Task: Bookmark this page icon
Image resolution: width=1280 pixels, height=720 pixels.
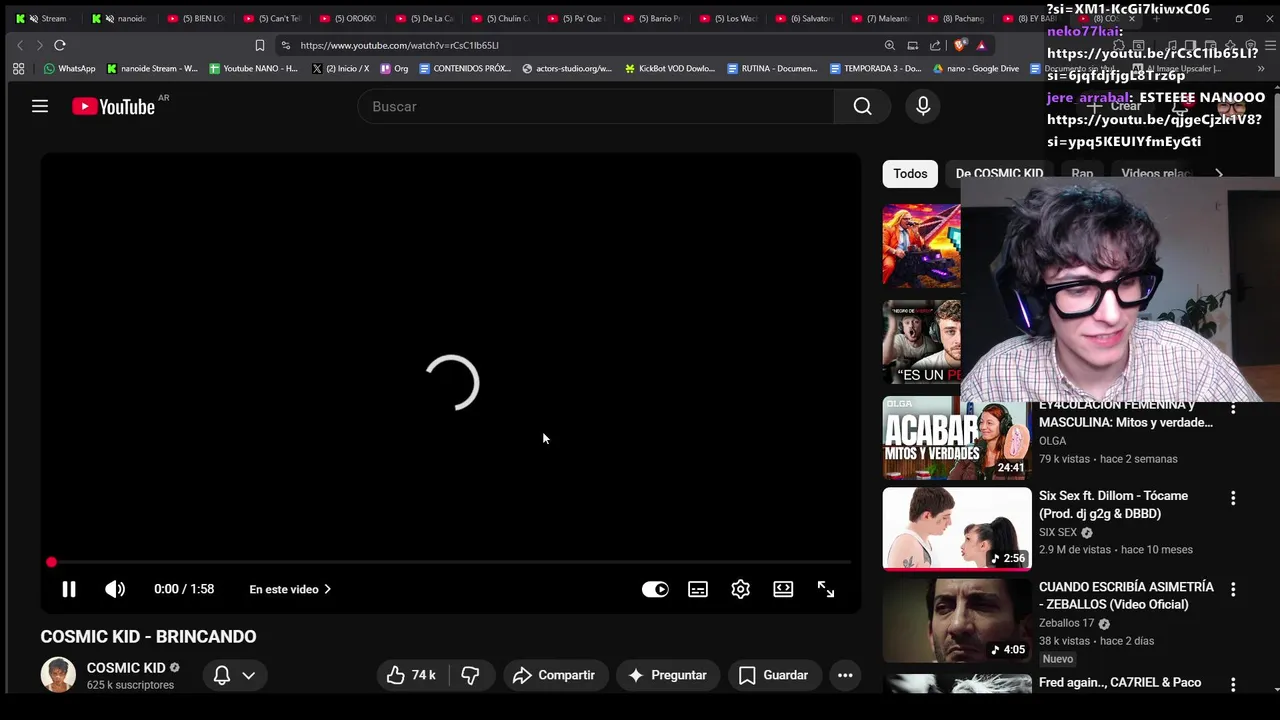Action: (x=260, y=45)
